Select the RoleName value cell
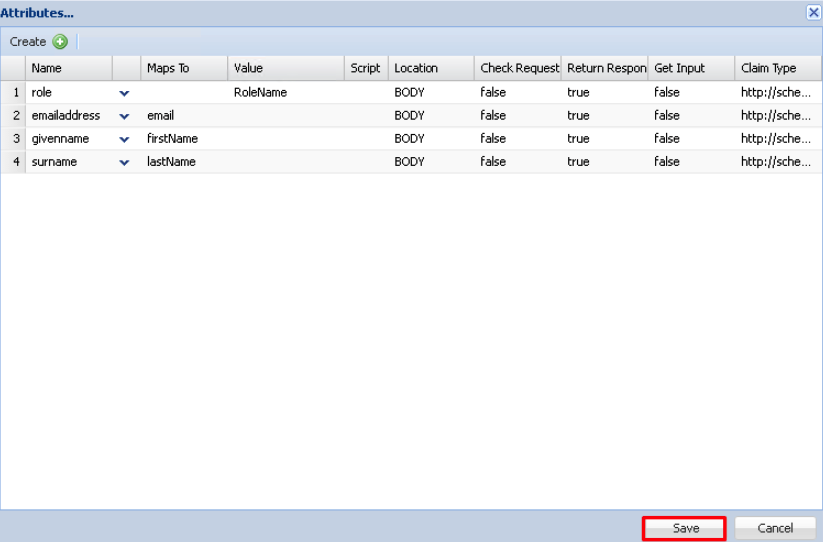 coord(261,92)
